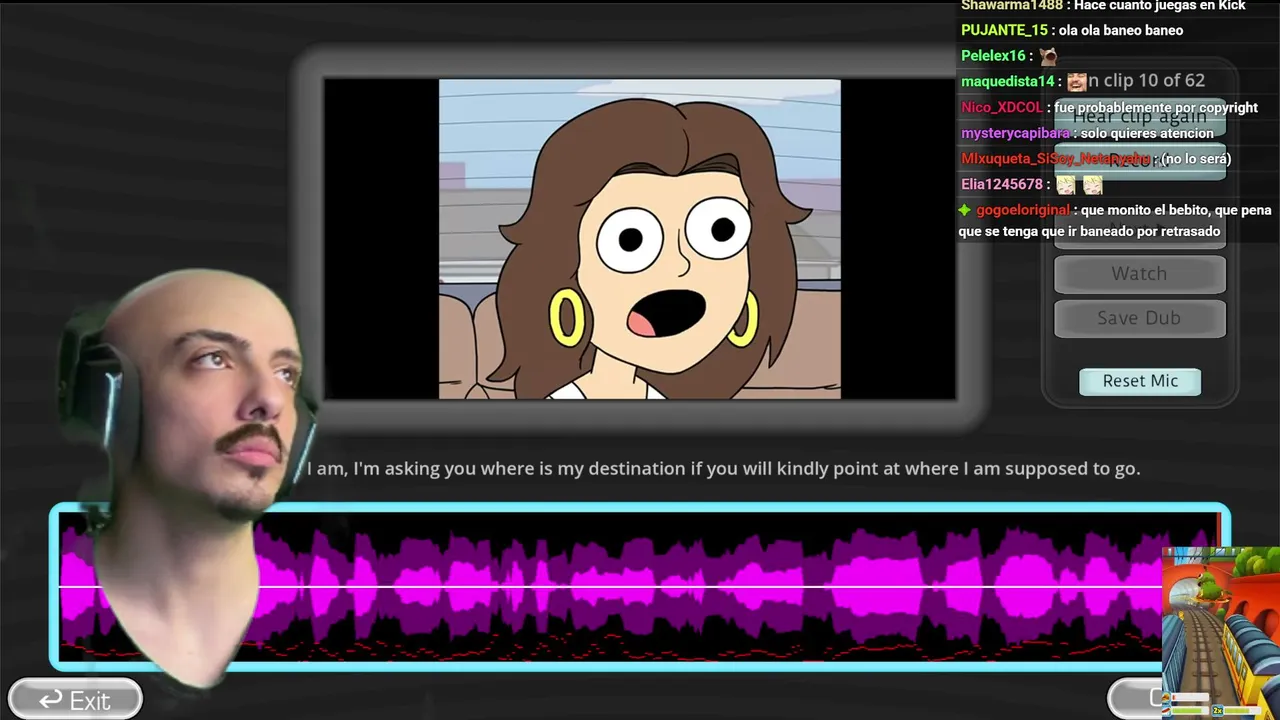Click the username maquedista14 in chat
The height and width of the screenshot is (720, 1280).
1008,82
